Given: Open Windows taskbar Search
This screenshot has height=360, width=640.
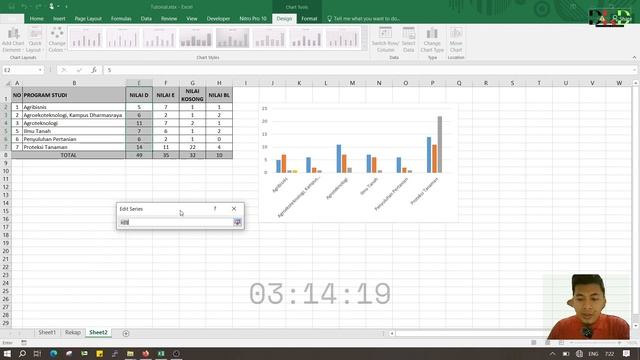Looking at the screenshot, I should pyautogui.click(x=22, y=353).
